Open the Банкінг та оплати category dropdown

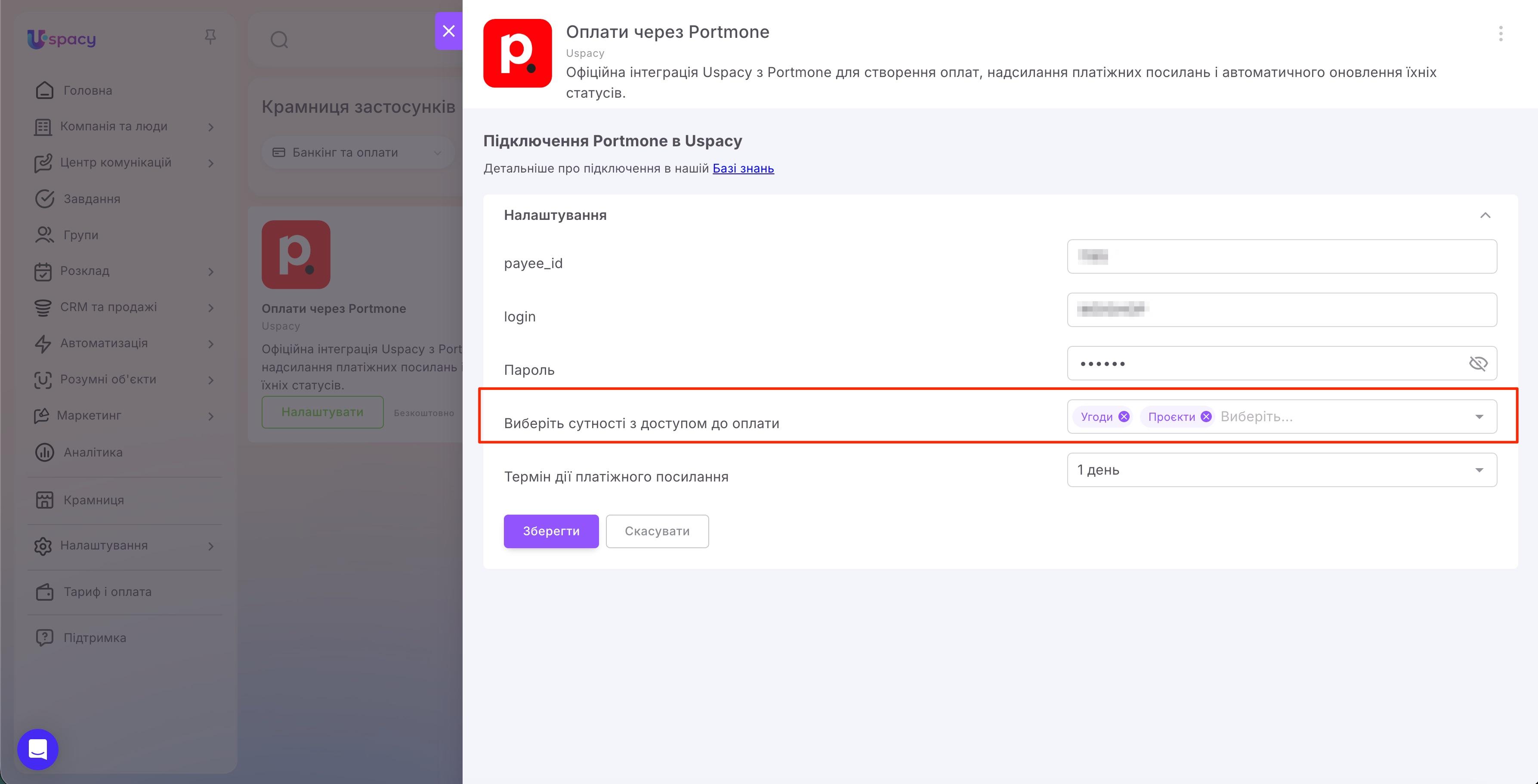coord(358,153)
